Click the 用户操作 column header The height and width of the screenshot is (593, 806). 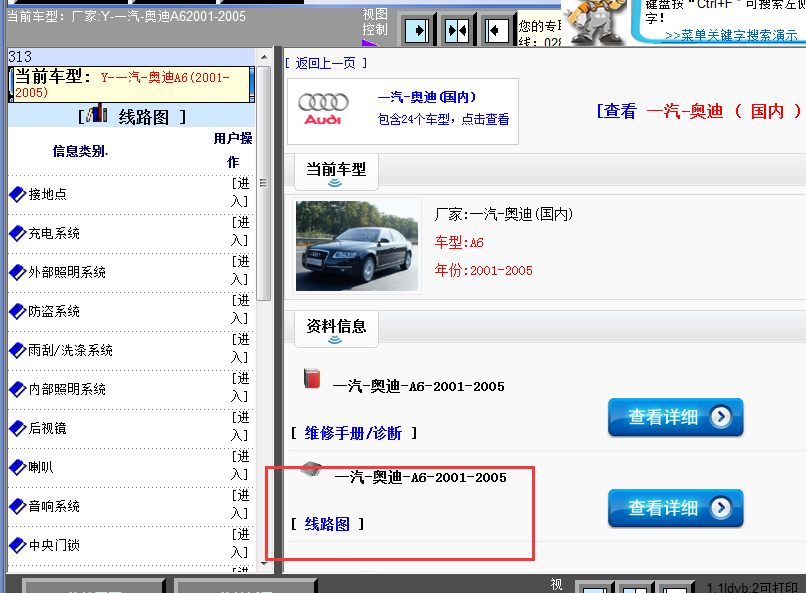pyautogui.click(x=233, y=150)
